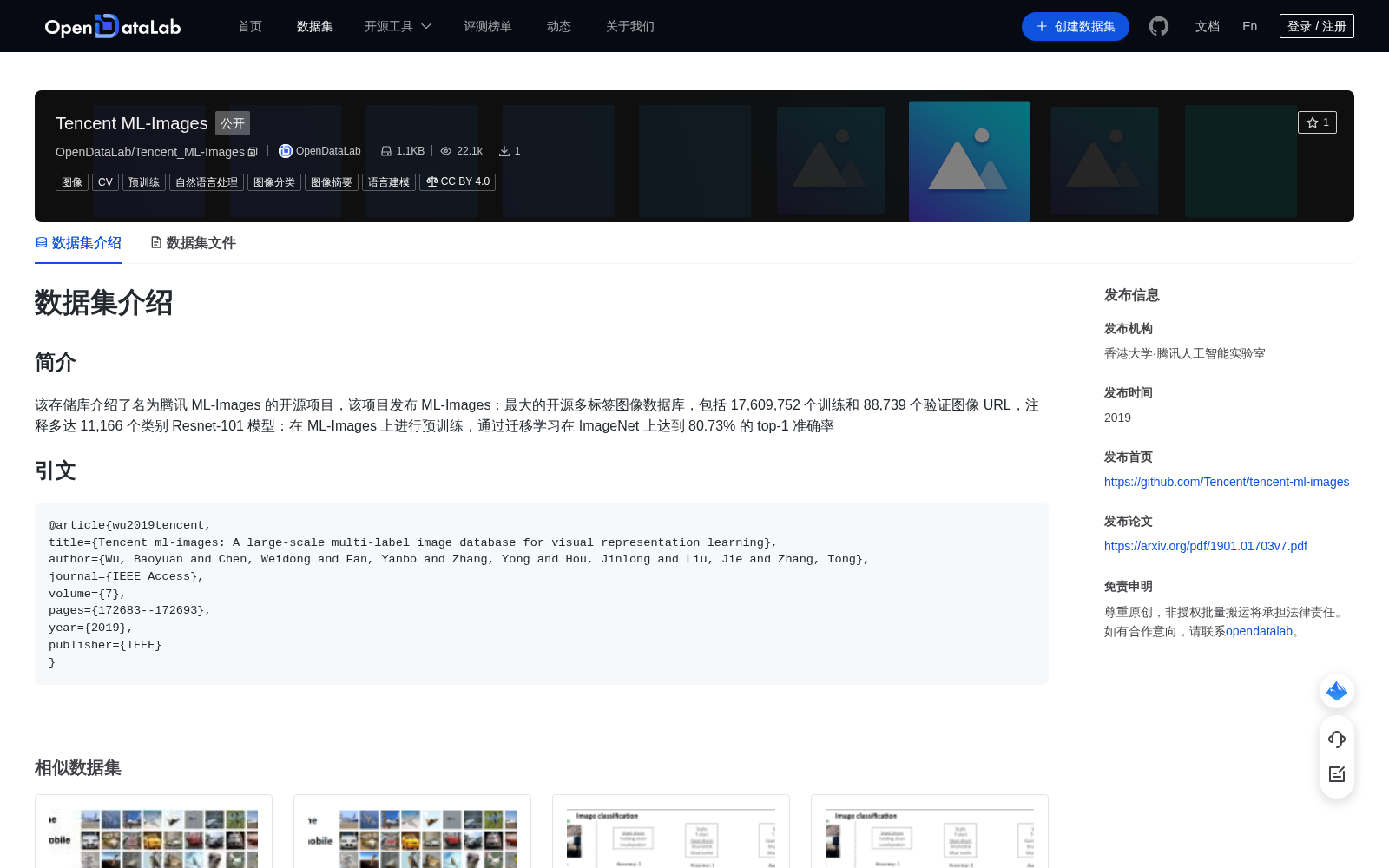Click the CC BY 4.0 license tag
This screenshot has width=1389, height=868.
tap(458, 182)
